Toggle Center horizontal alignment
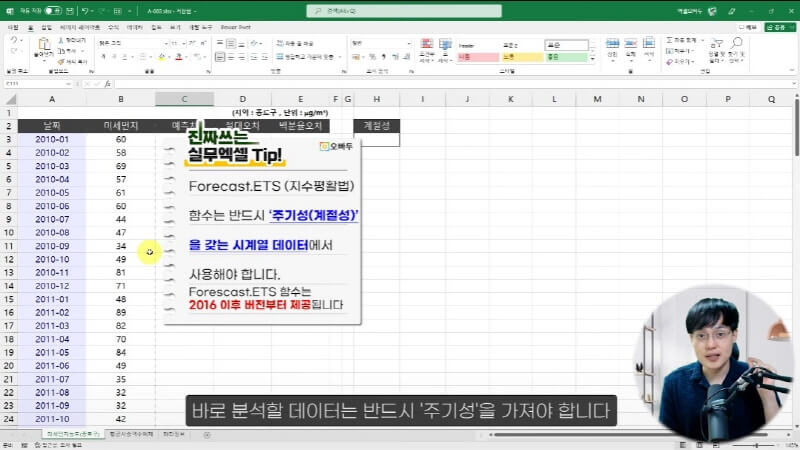This screenshot has width=800, height=450. (x=231, y=57)
